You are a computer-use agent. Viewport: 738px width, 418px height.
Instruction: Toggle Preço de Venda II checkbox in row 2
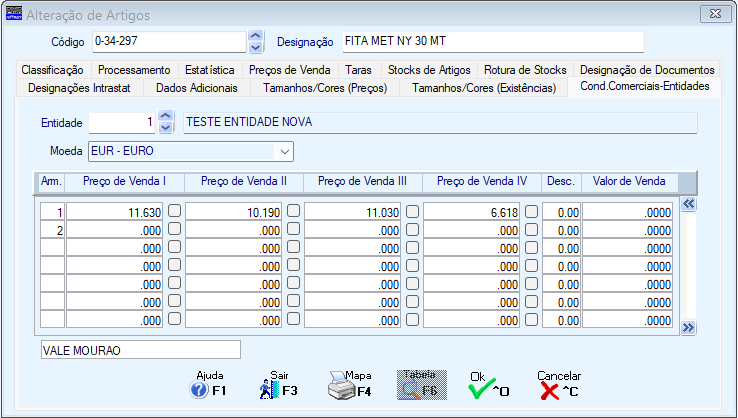click(294, 229)
